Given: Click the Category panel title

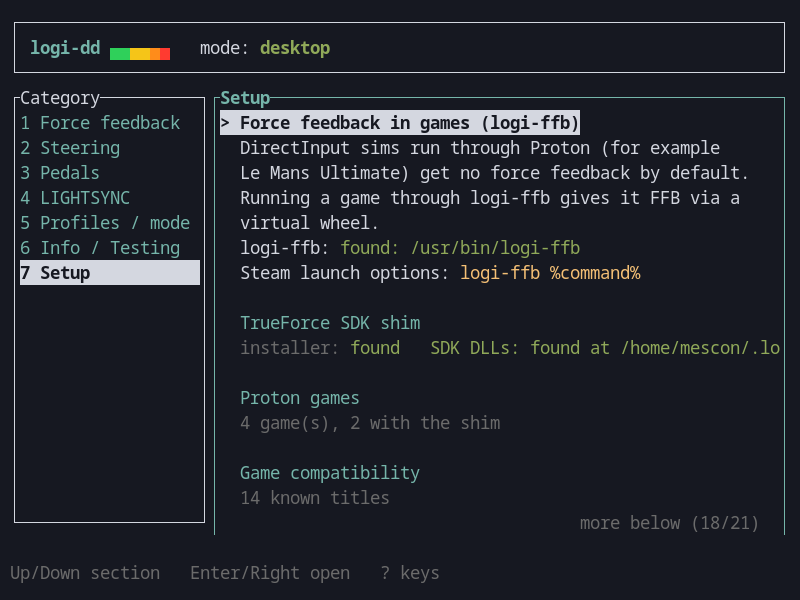Looking at the screenshot, I should click(x=60, y=98).
